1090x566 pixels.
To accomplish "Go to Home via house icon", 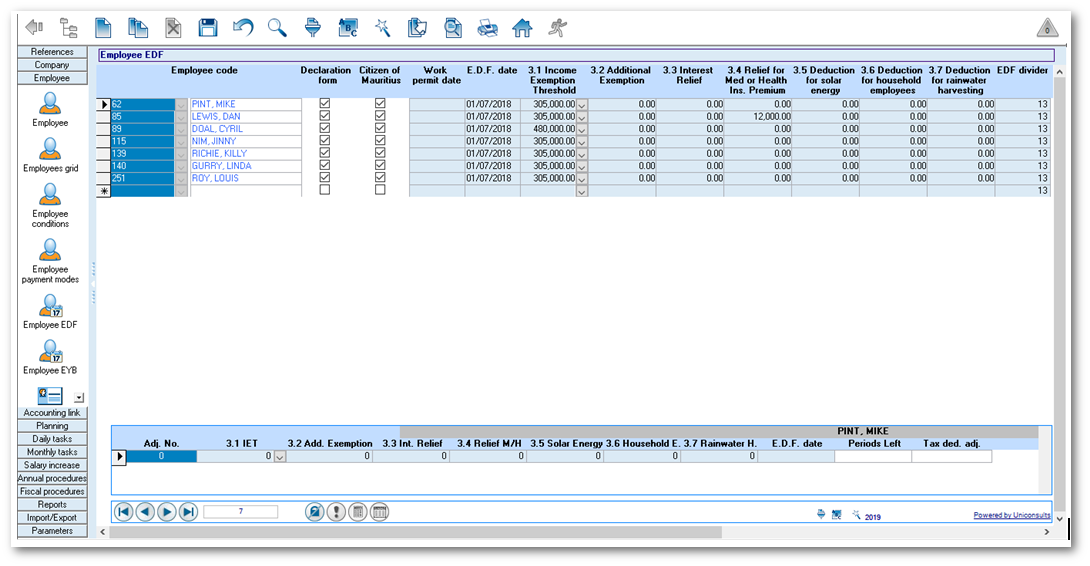I will [522, 28].
